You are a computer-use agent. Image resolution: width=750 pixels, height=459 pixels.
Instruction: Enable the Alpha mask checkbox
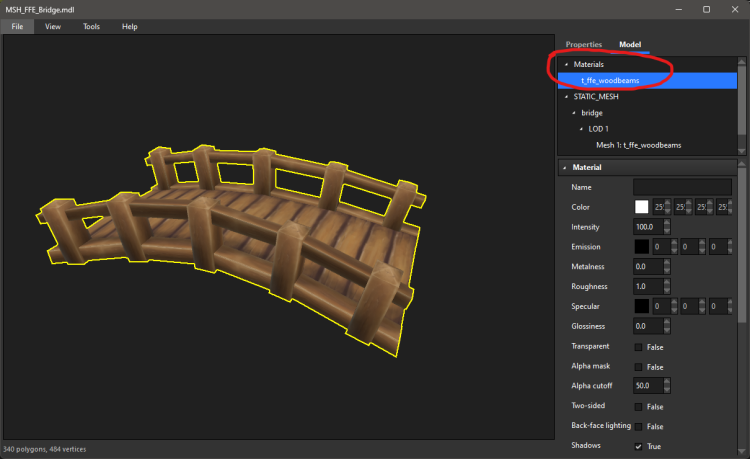639,367
